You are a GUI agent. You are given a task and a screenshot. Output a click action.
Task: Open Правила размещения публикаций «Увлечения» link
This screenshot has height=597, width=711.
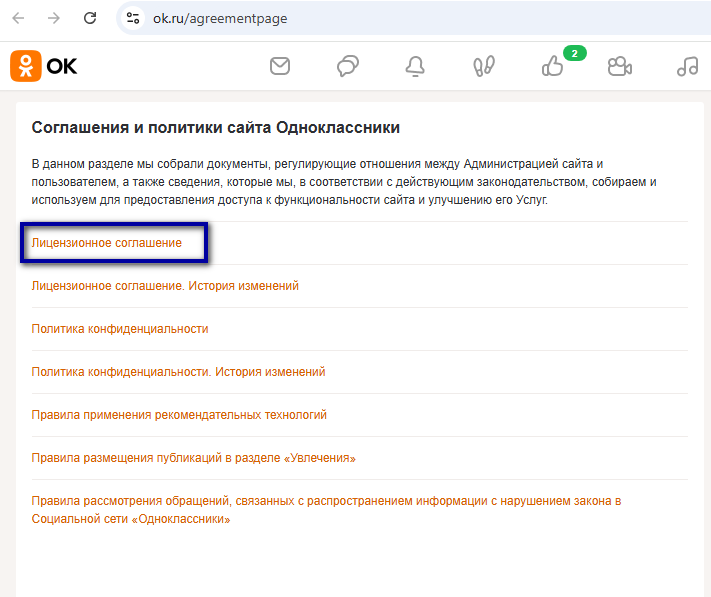pos(194,458)
